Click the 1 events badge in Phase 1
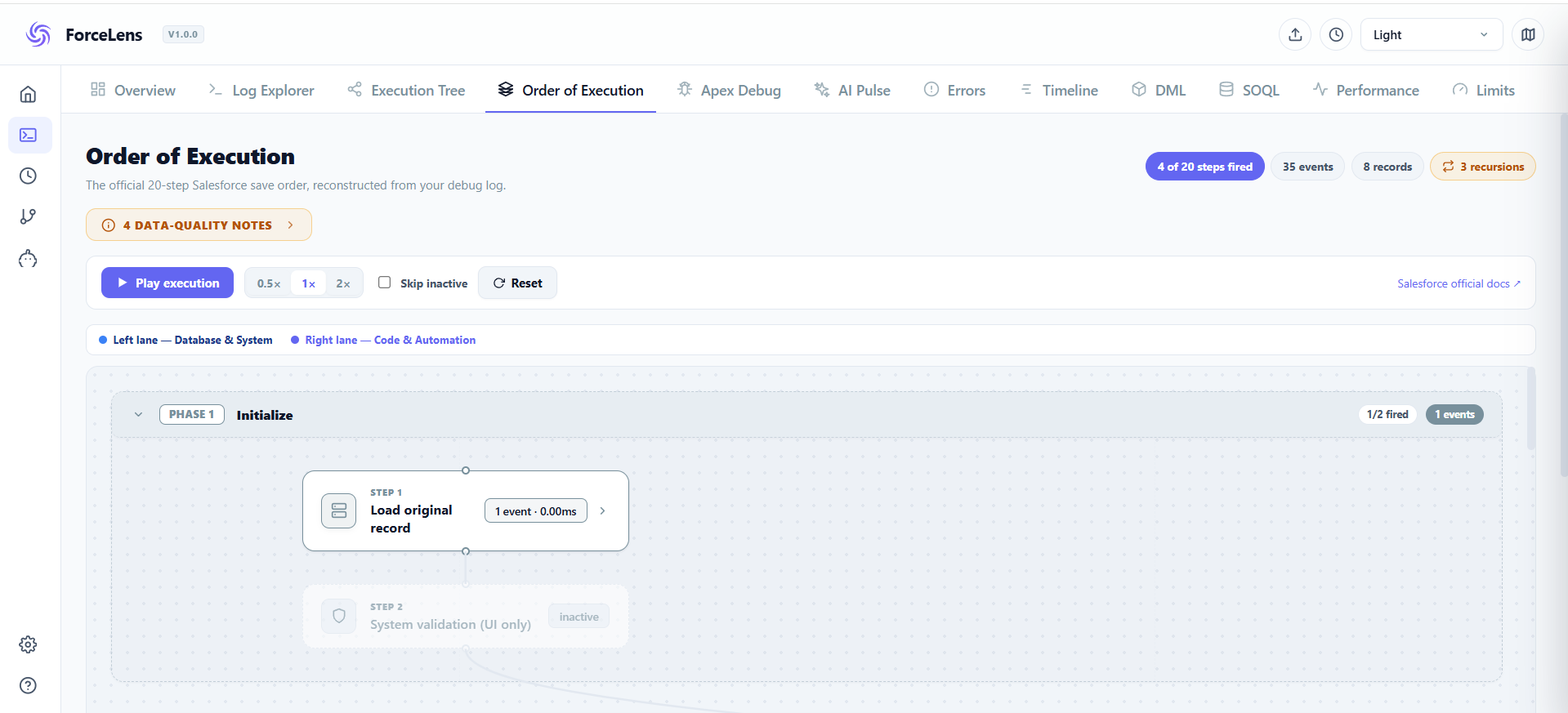1568x713 pixels. click(1454, 414)
